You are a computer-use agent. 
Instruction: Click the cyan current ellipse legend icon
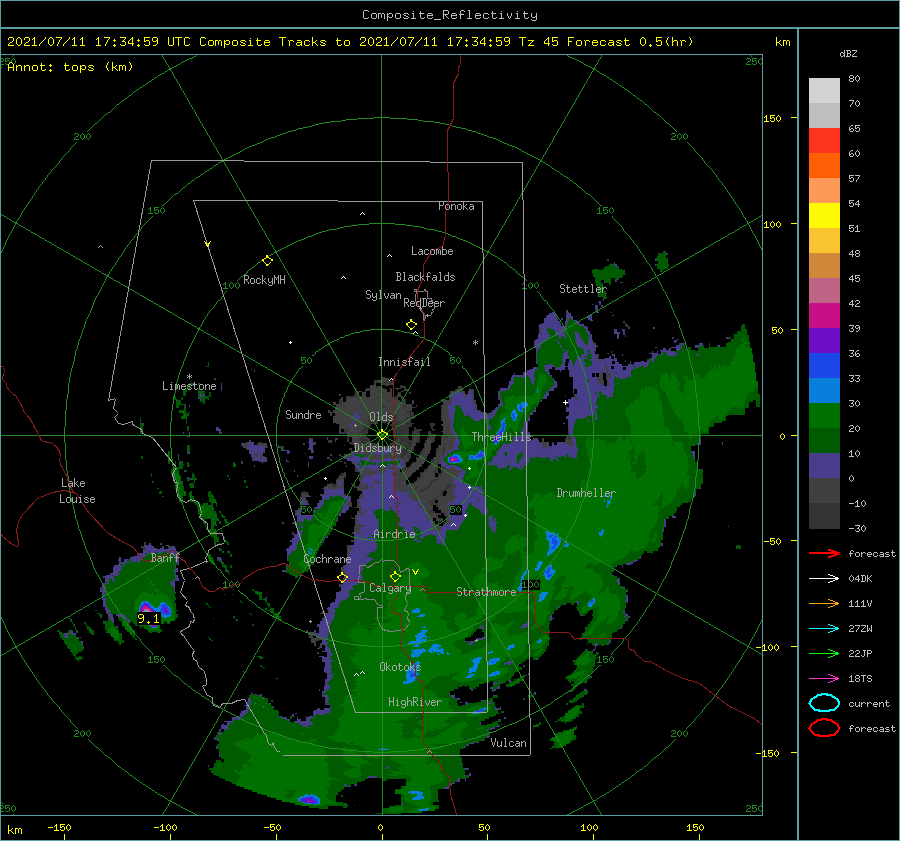pos(824,703)
